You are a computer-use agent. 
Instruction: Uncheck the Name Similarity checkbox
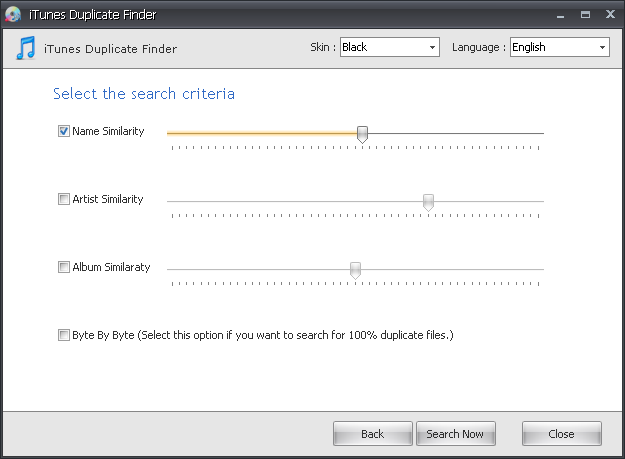64,131
